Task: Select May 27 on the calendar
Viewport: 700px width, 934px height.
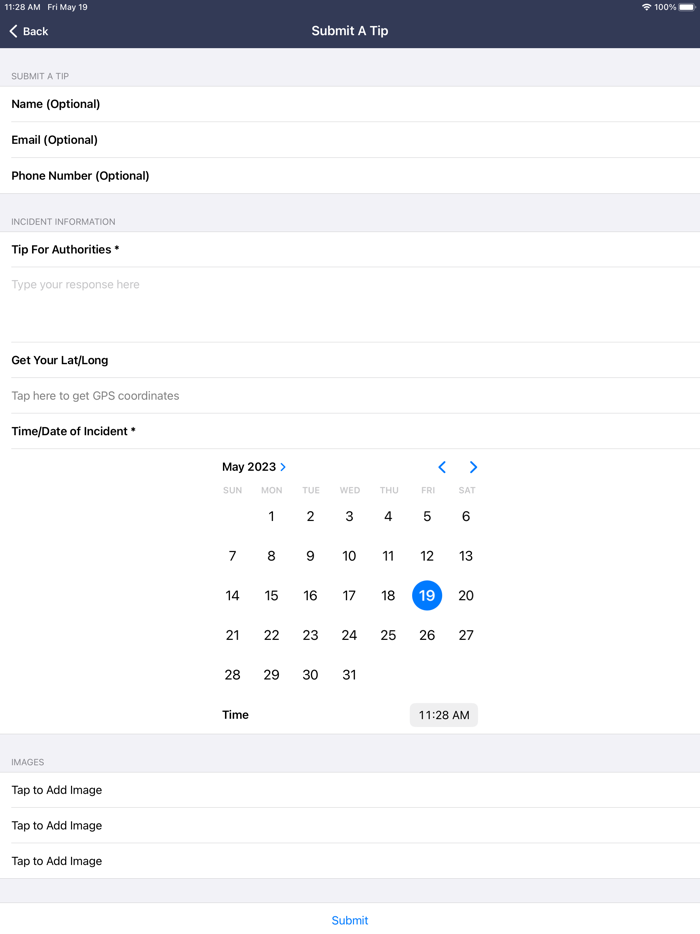Action: tap(466, 636)
